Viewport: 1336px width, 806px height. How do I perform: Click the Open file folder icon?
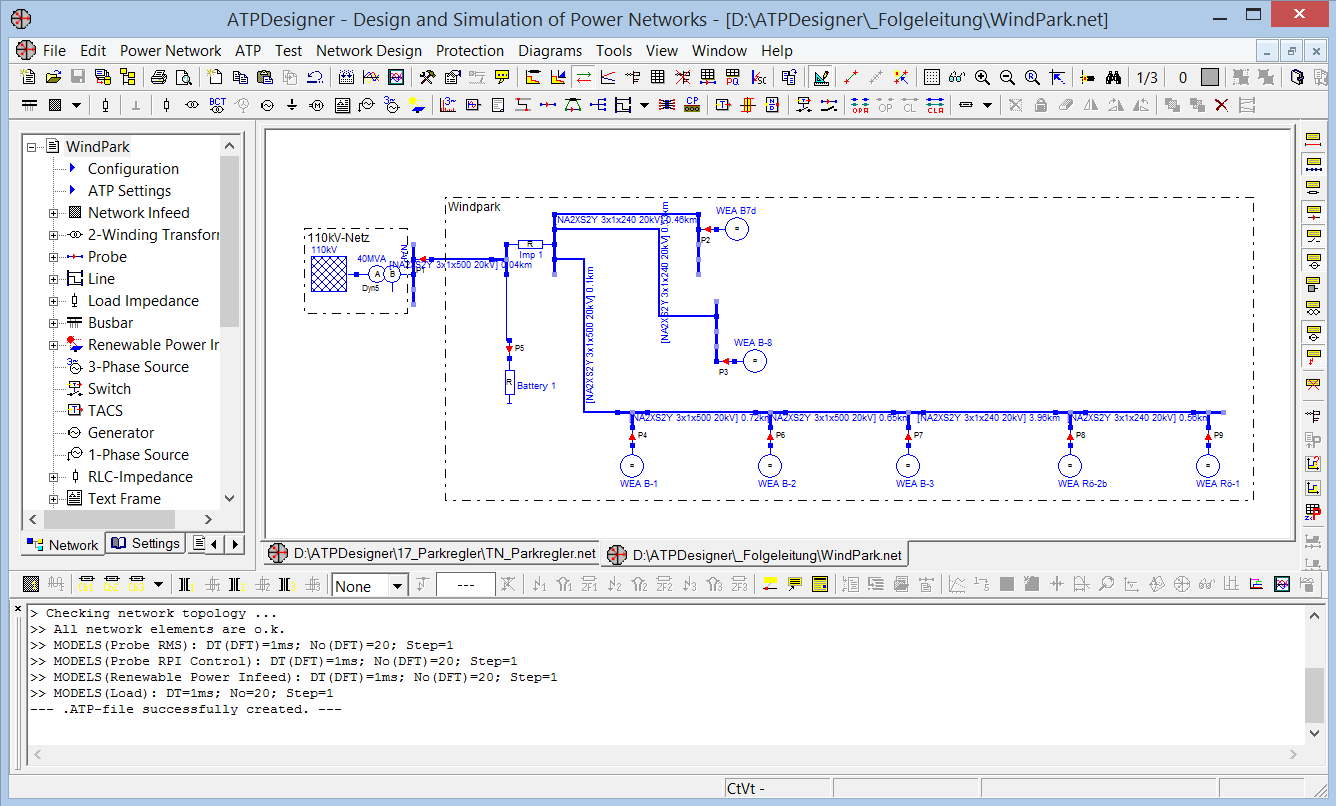point(52,77)
